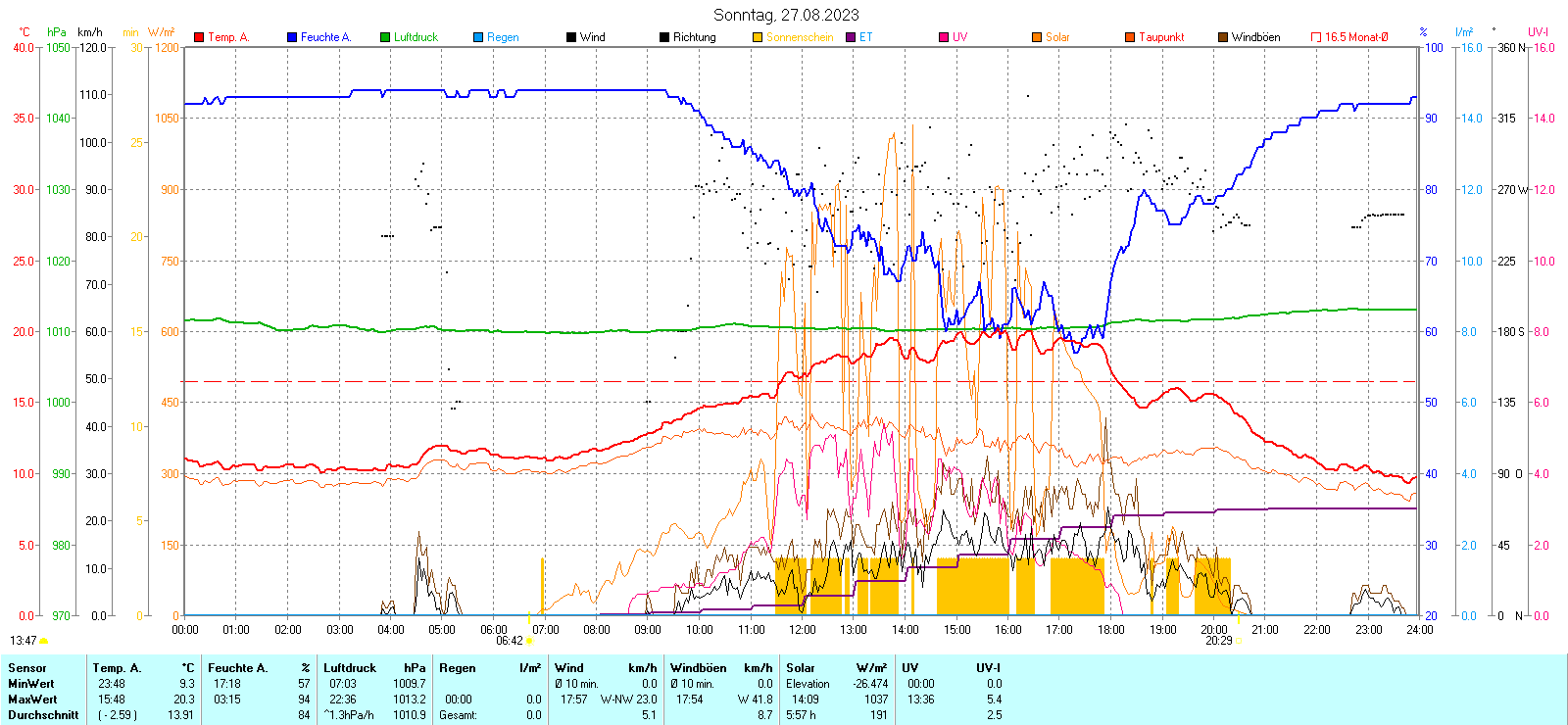
Task: Click the Taupunkt legend label
Action: 1161,37
